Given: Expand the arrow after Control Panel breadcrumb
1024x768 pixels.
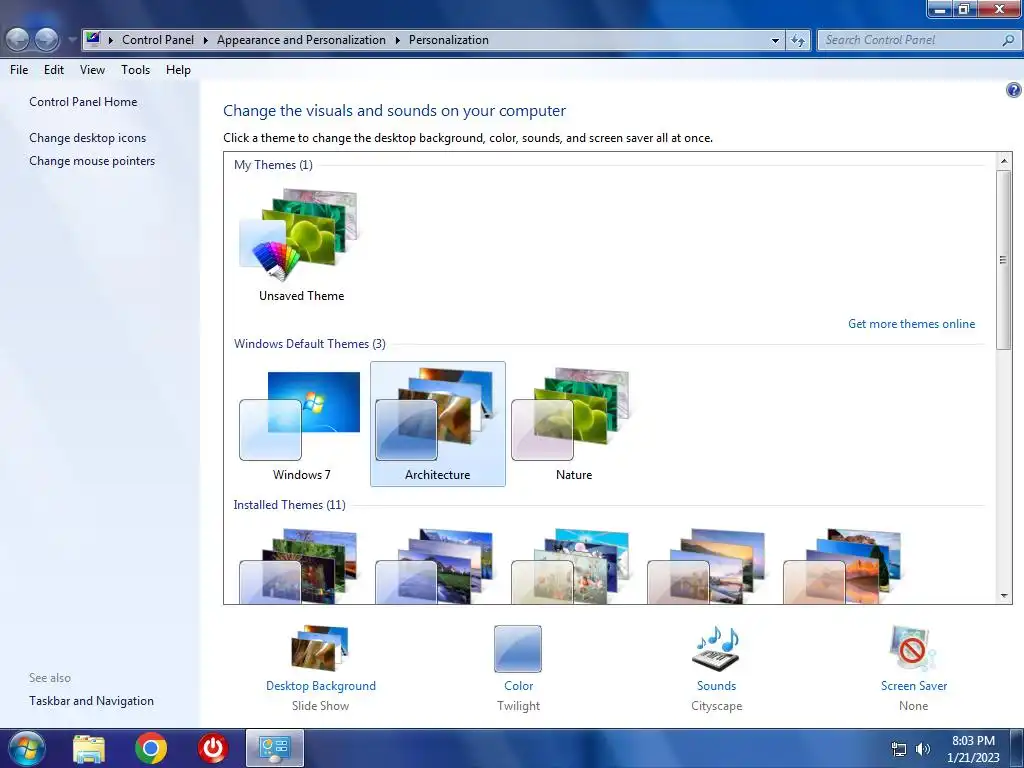Looking at the screenshot, I should [205, 40].
